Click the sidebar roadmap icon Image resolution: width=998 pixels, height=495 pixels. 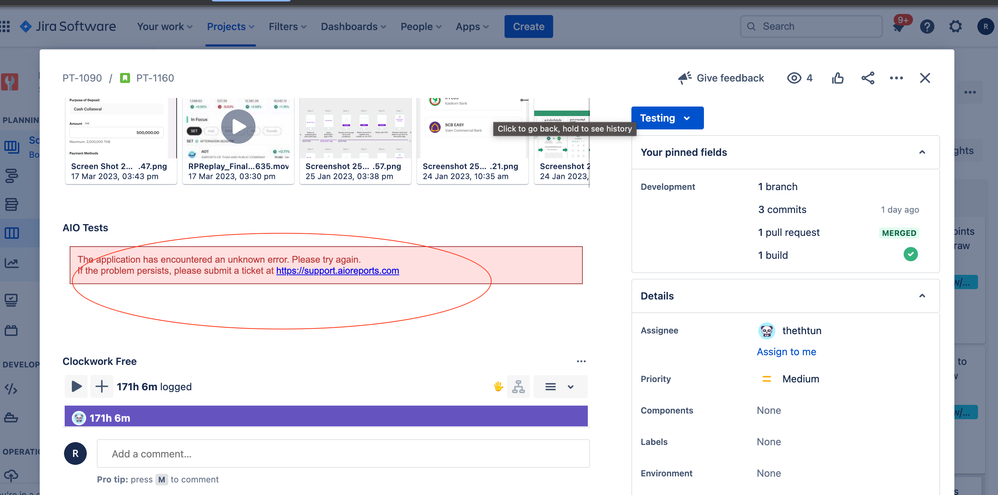pyautogui.click(x=11, y=176)
